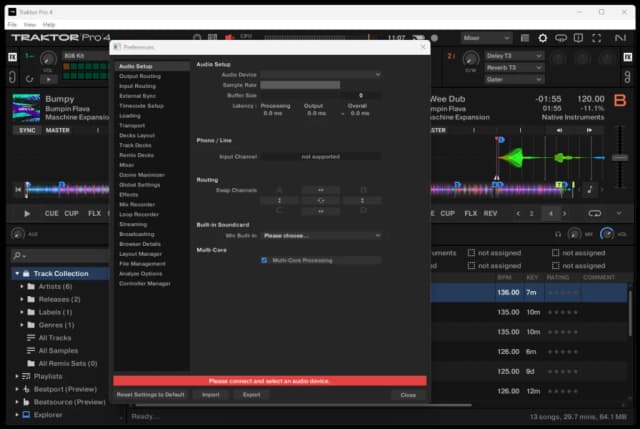Click the browser layout icon beside Mixer dropdown
The image size is (640, 429).
pyautogui.click(x=525, y=38)
